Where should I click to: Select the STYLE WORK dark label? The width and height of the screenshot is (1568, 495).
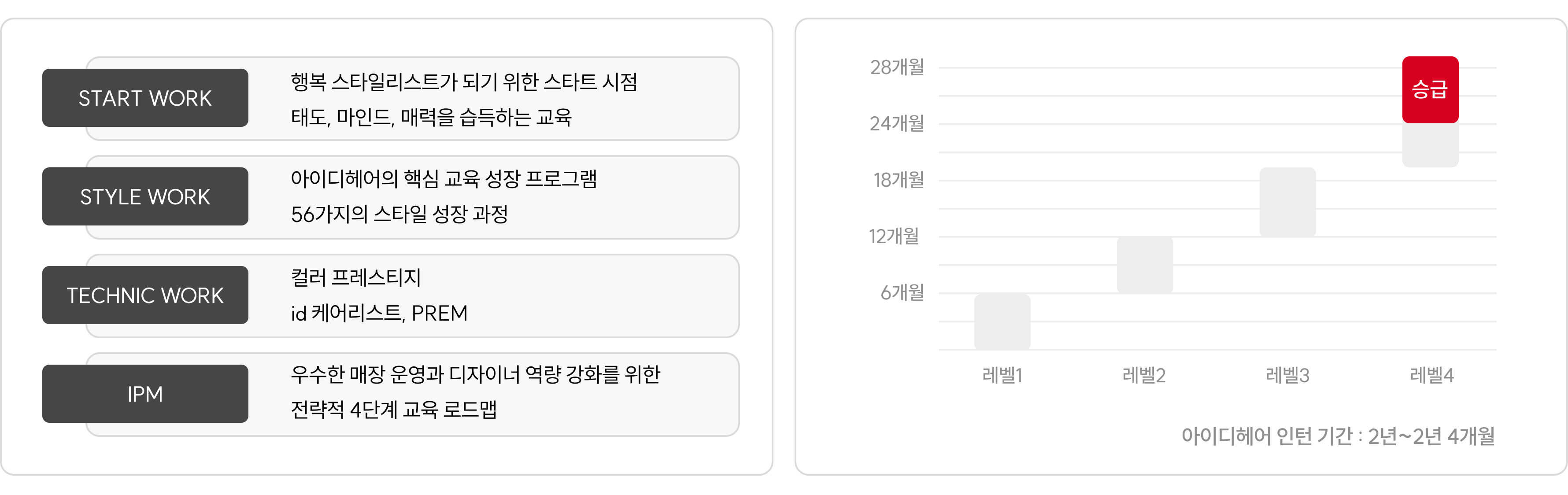[x=145, y=197]
